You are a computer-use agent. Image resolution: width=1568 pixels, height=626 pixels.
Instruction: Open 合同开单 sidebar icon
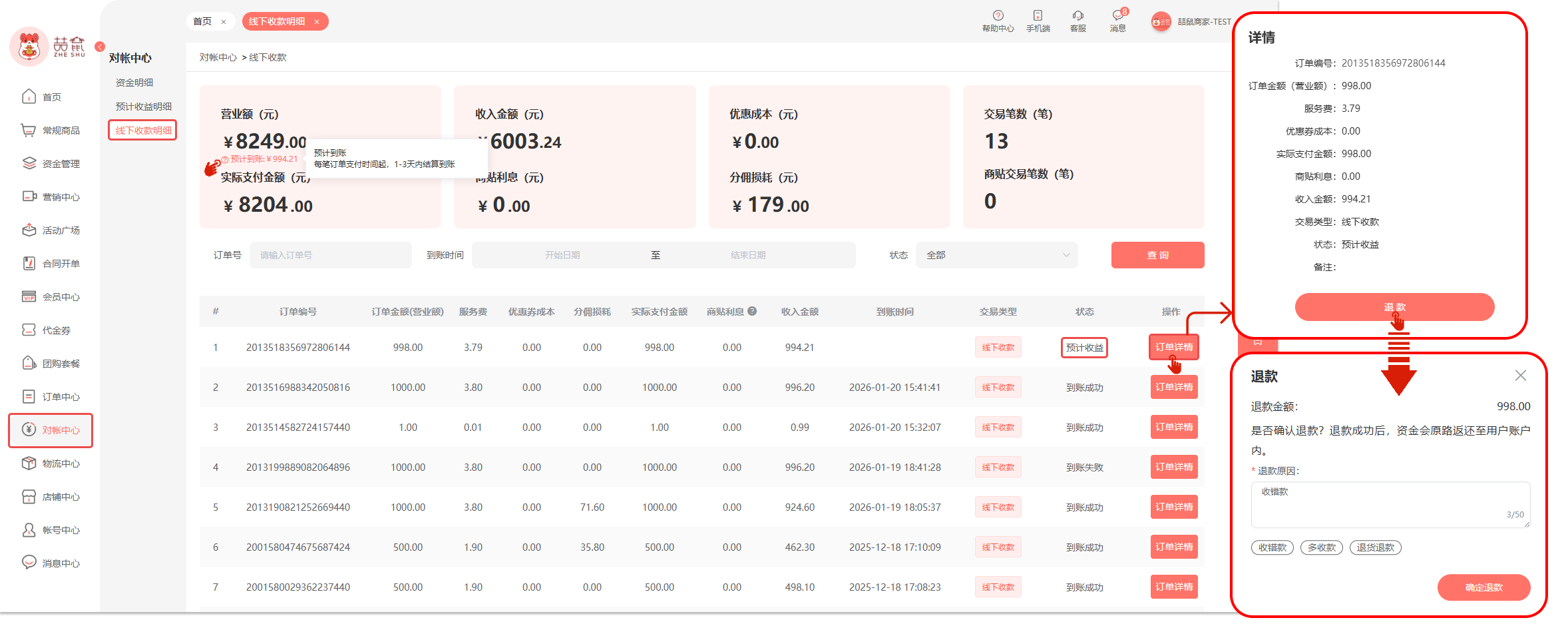coord(29,263)
